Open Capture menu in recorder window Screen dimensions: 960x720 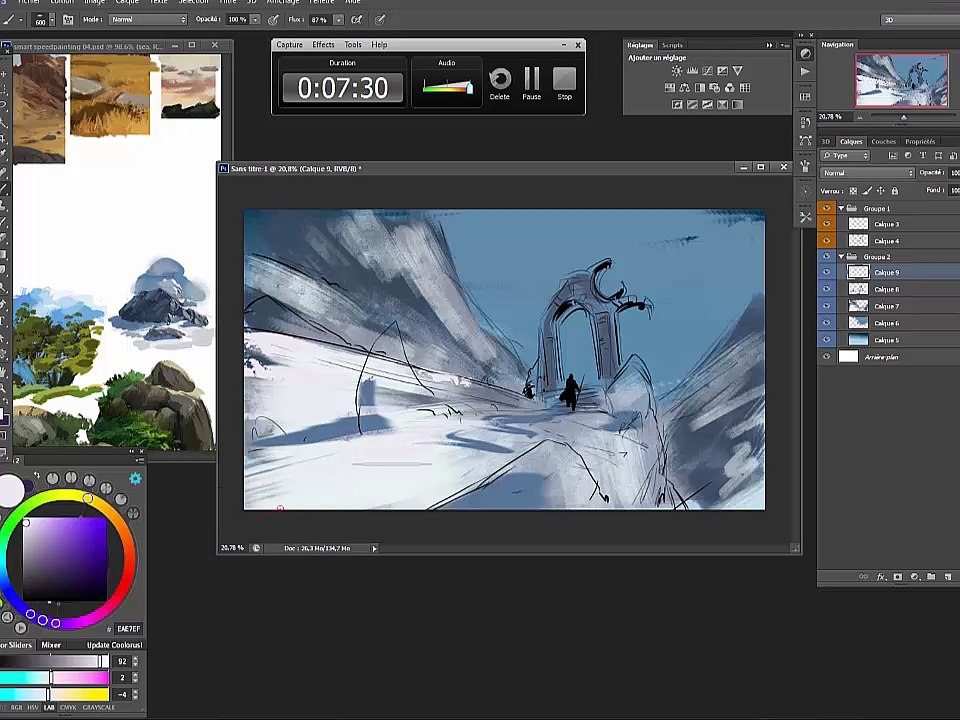pos(289,45)
